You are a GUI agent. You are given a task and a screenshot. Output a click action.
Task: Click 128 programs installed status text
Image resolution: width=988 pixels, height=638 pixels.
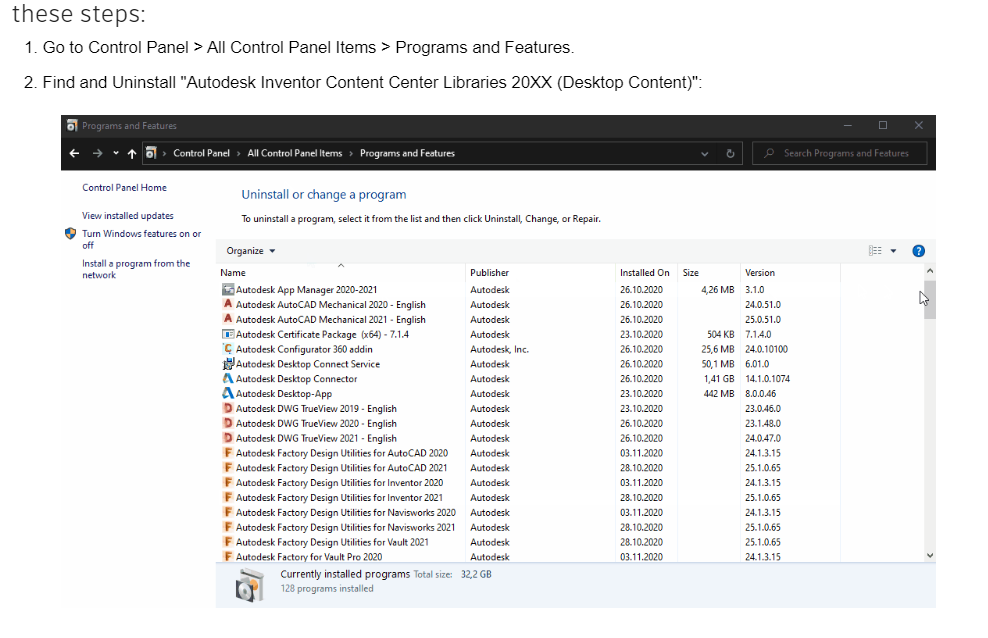(x=326, y=588)
